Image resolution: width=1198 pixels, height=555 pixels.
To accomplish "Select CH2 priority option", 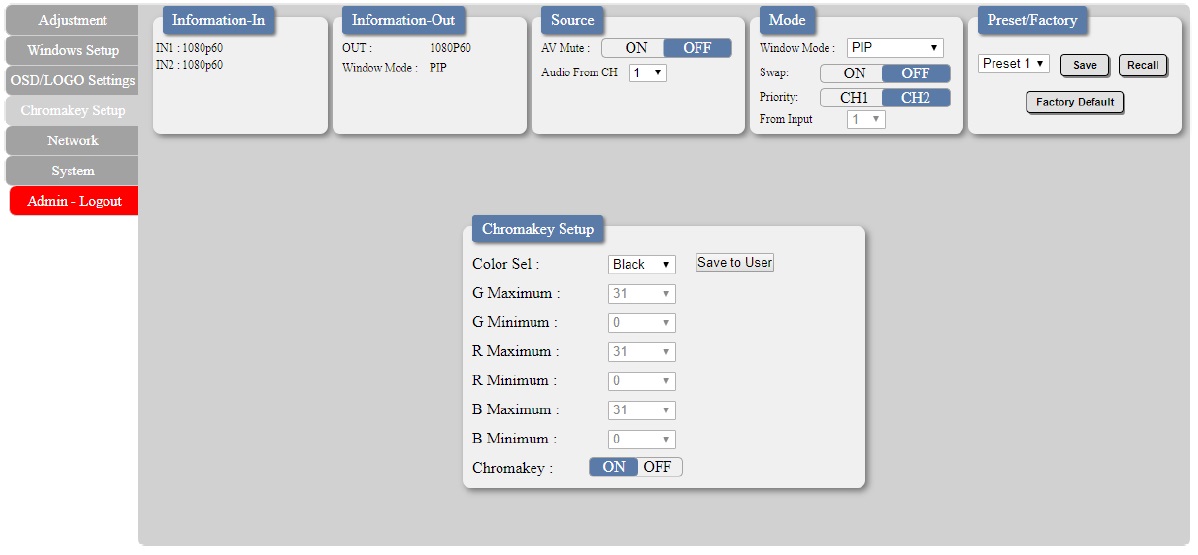I will click(x=916, y=98).
